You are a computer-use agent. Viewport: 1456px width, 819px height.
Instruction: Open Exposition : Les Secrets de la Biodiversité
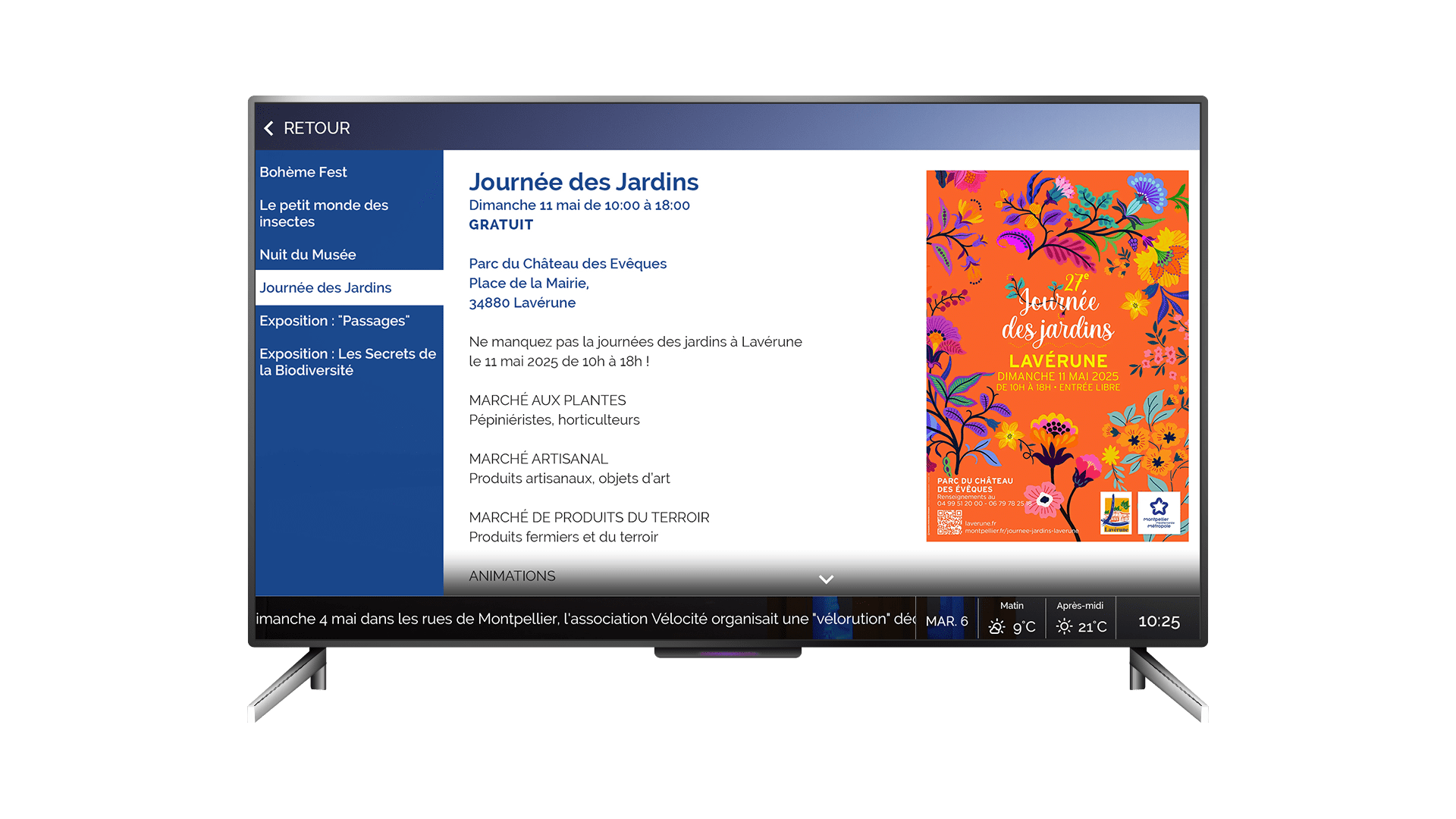point(349,362)
